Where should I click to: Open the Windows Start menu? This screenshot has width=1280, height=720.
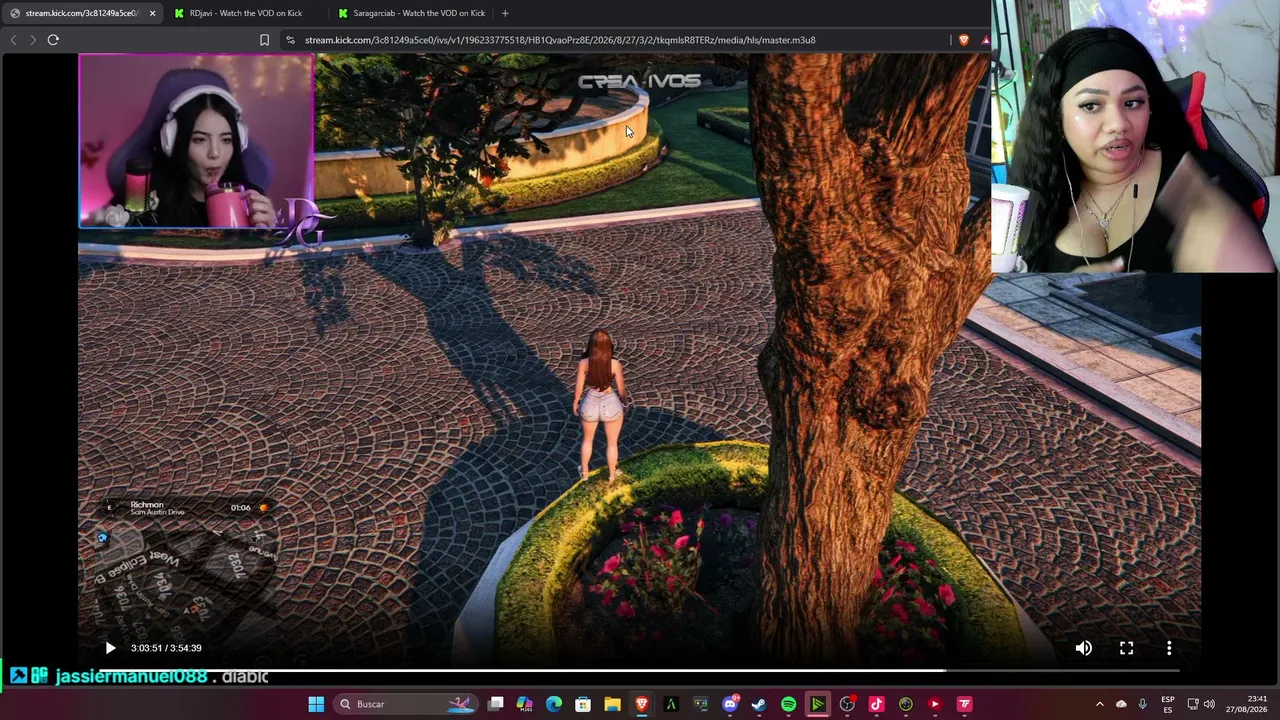point(316,704)
